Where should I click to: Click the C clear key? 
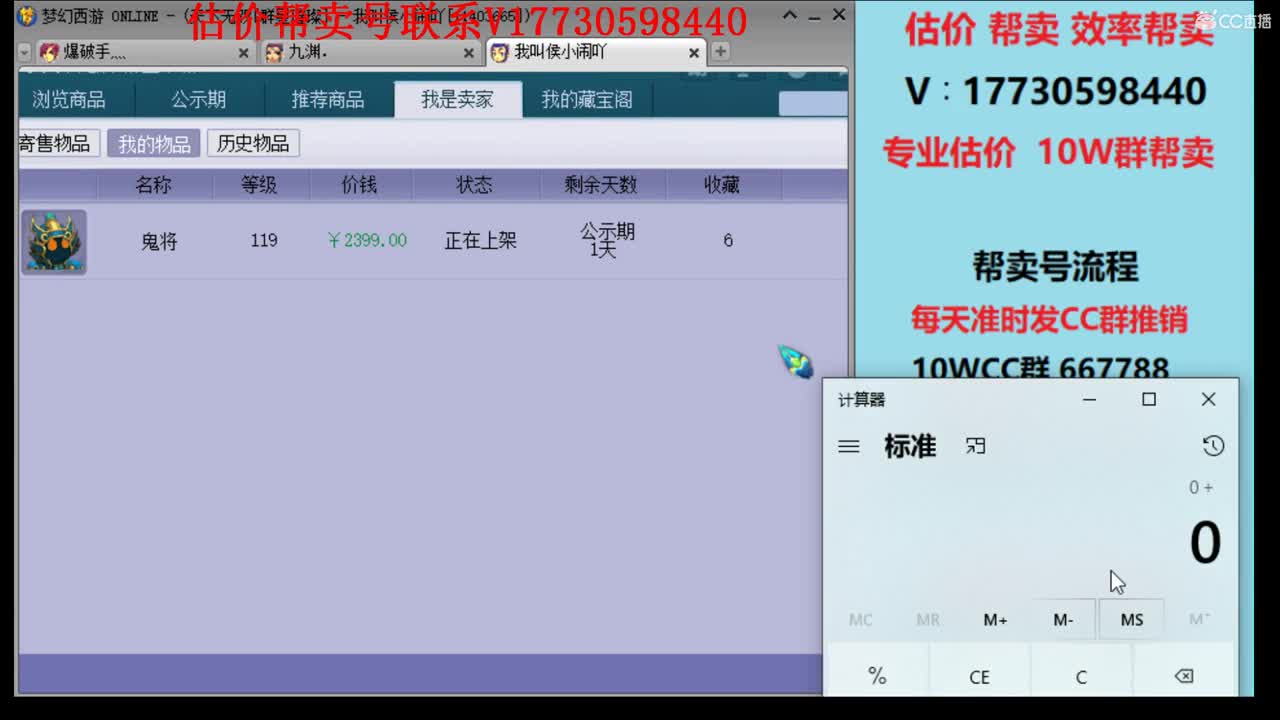tap(1081, 675)
